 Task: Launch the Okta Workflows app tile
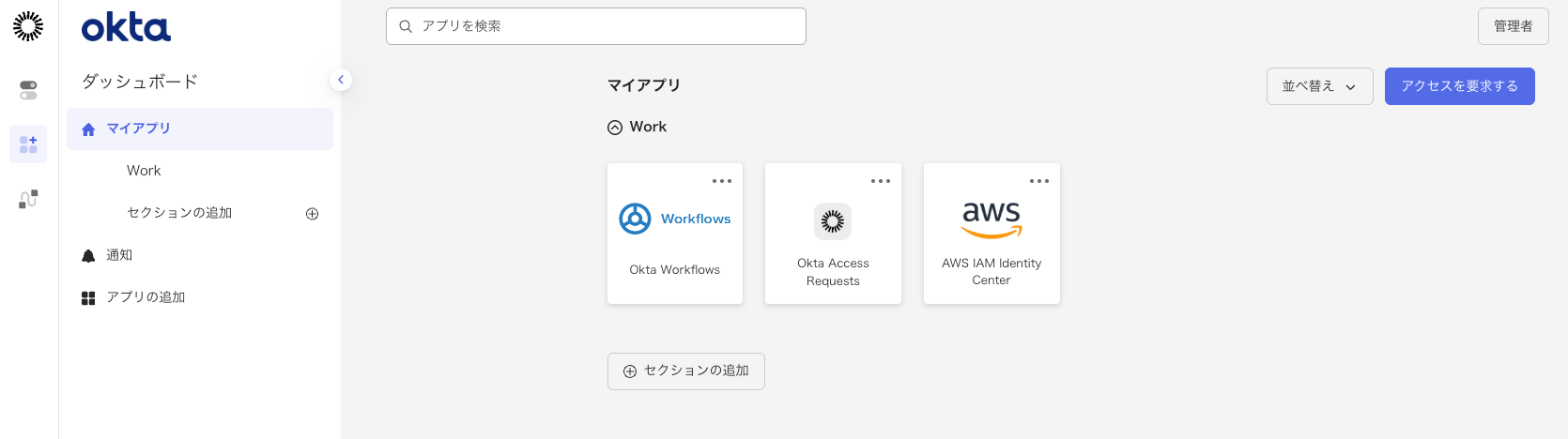pos(675,235)
